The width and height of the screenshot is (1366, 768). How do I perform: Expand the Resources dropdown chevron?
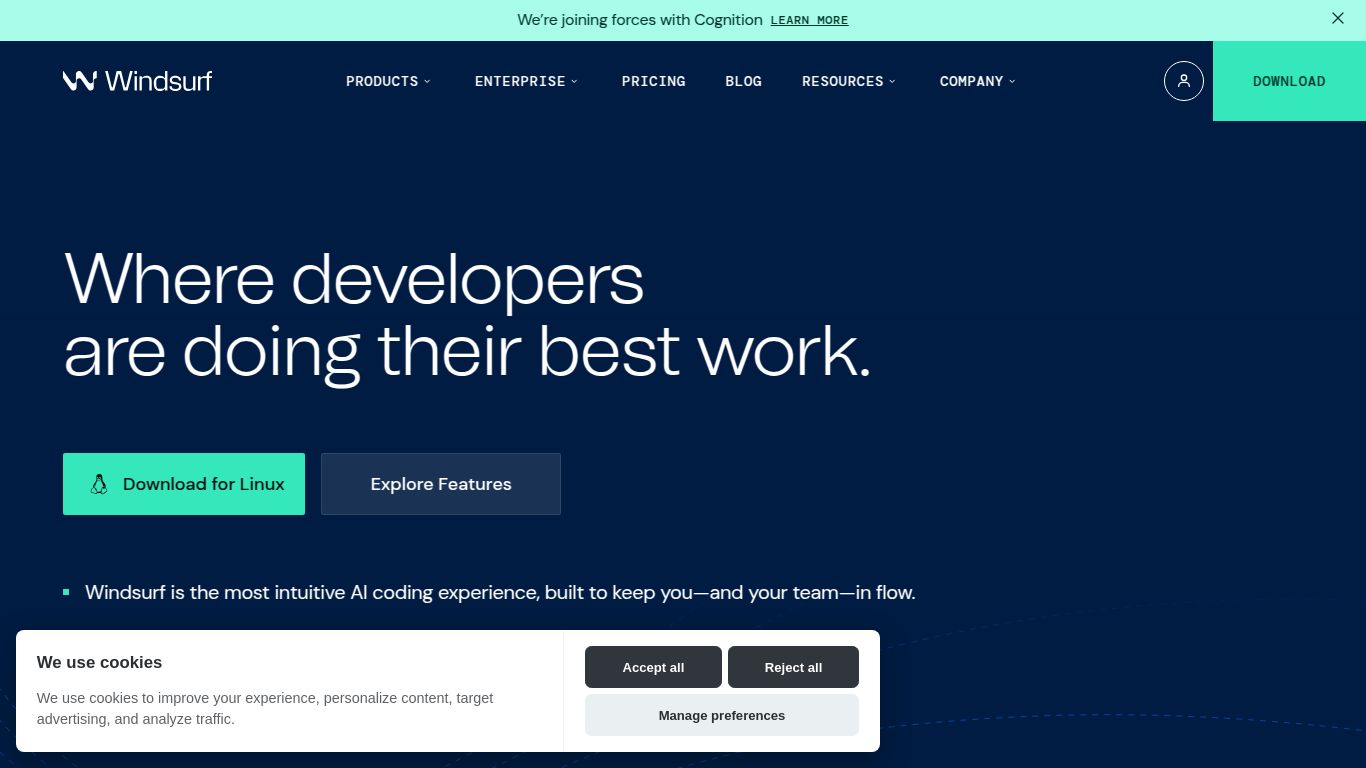892,82
